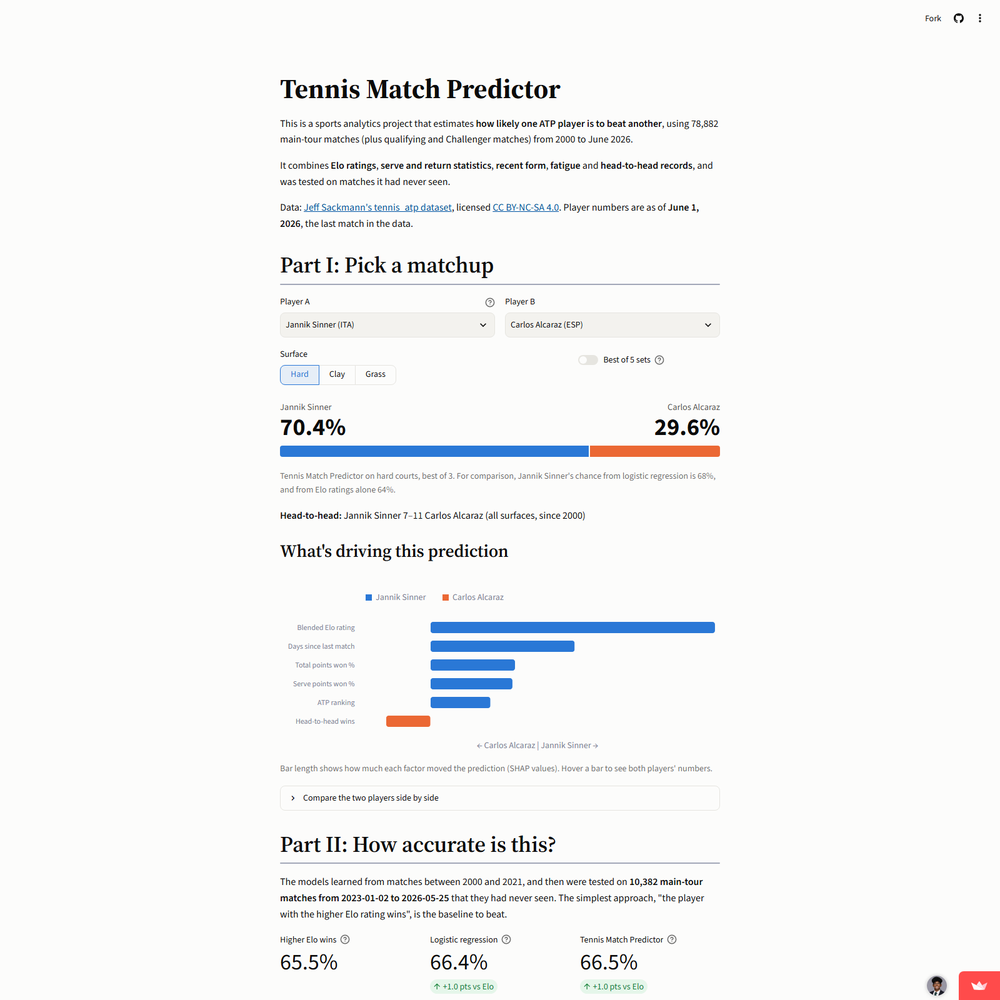Image resolution: width=1000 pixels, height=1000 pixels.
Task: Click the 66.5% Tennis Match Predictor value
Action: click(x=608, y=962)
